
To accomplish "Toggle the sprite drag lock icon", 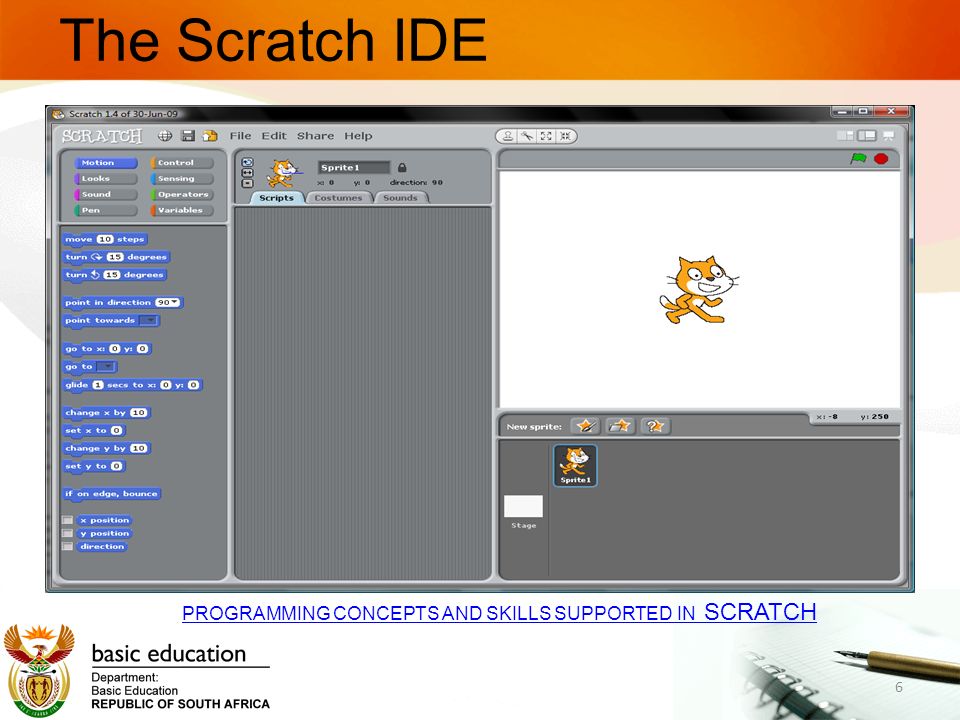I will pos(402,167).
